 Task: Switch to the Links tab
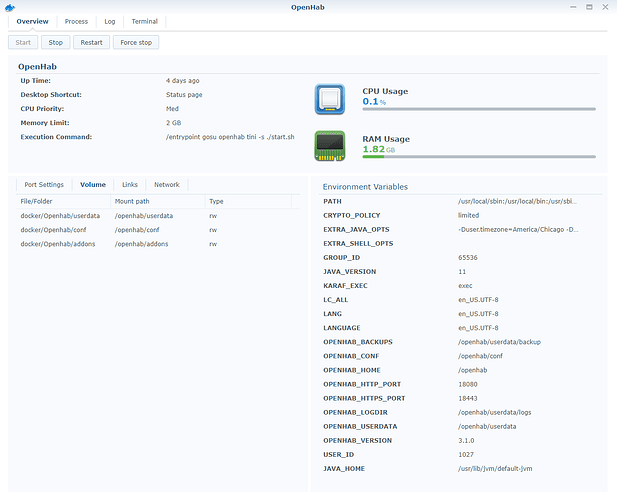(130, 185)
